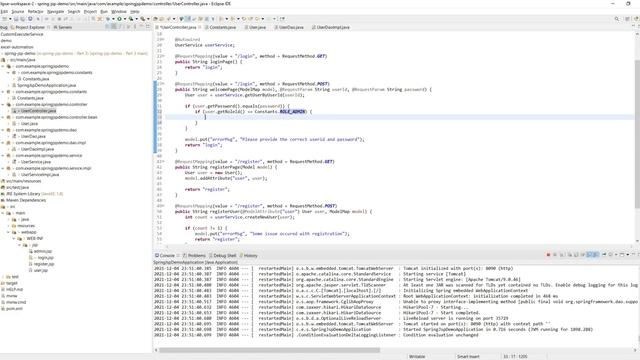Toggle Link with Editor in Project Explorer
The height and width of the screenshot is (360, 640).
coord(113,27)
